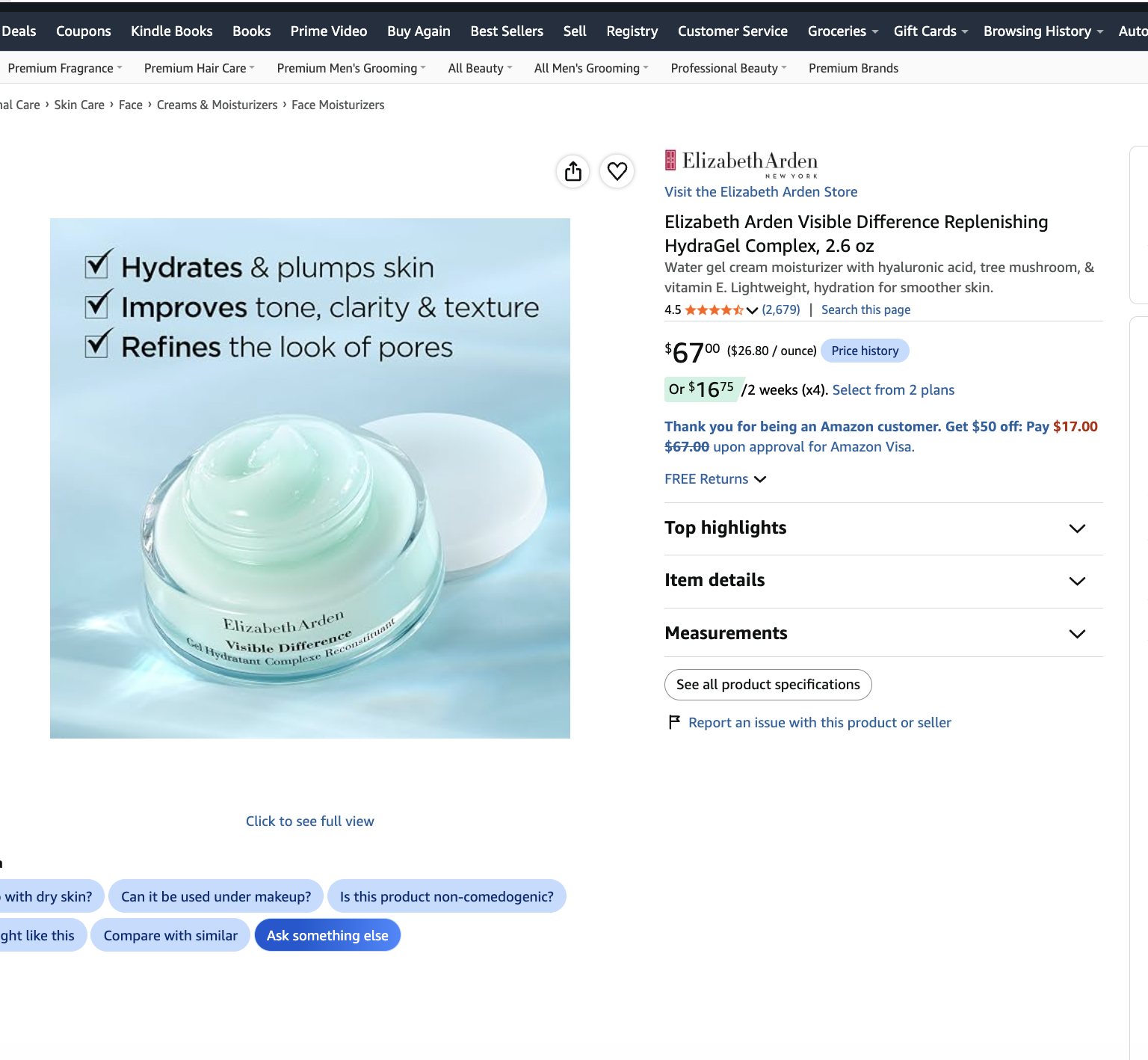
Task: Open Premium Fragrance submenu
Action: click(x=65, y=68)
